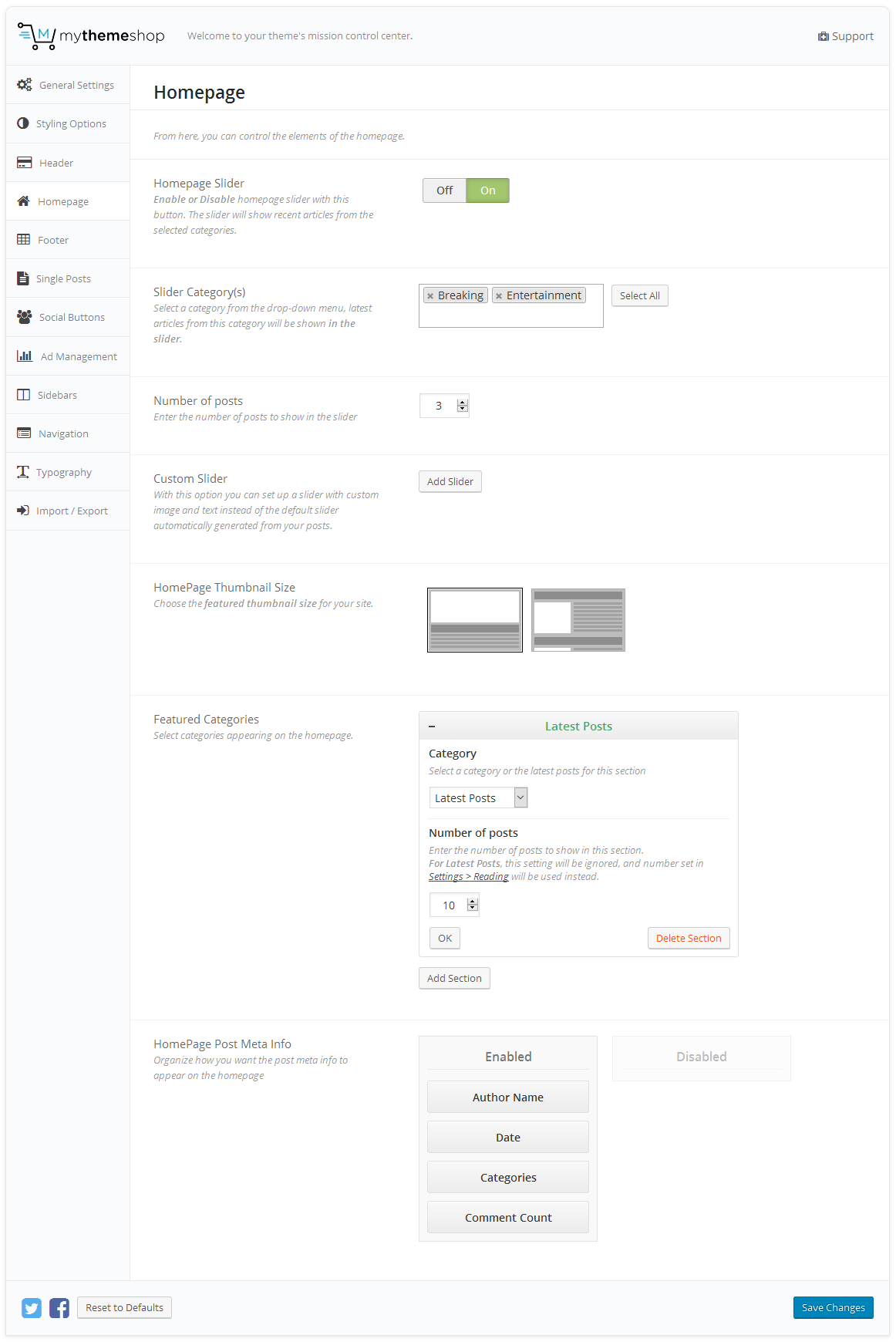Viewport: 896px width, 1342px height.
Task: Remove the Breaking category tag
Action: 430,296
